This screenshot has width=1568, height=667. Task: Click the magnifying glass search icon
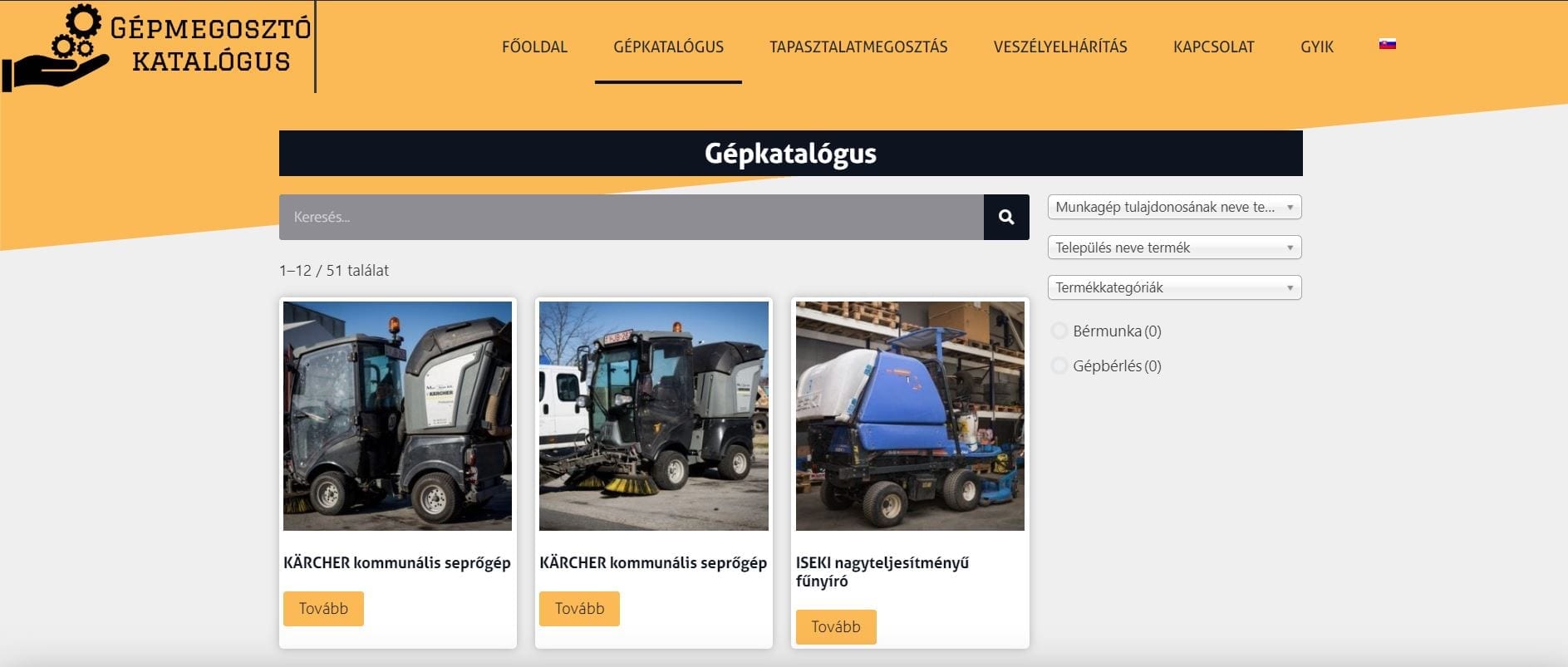click(1006, 217)
